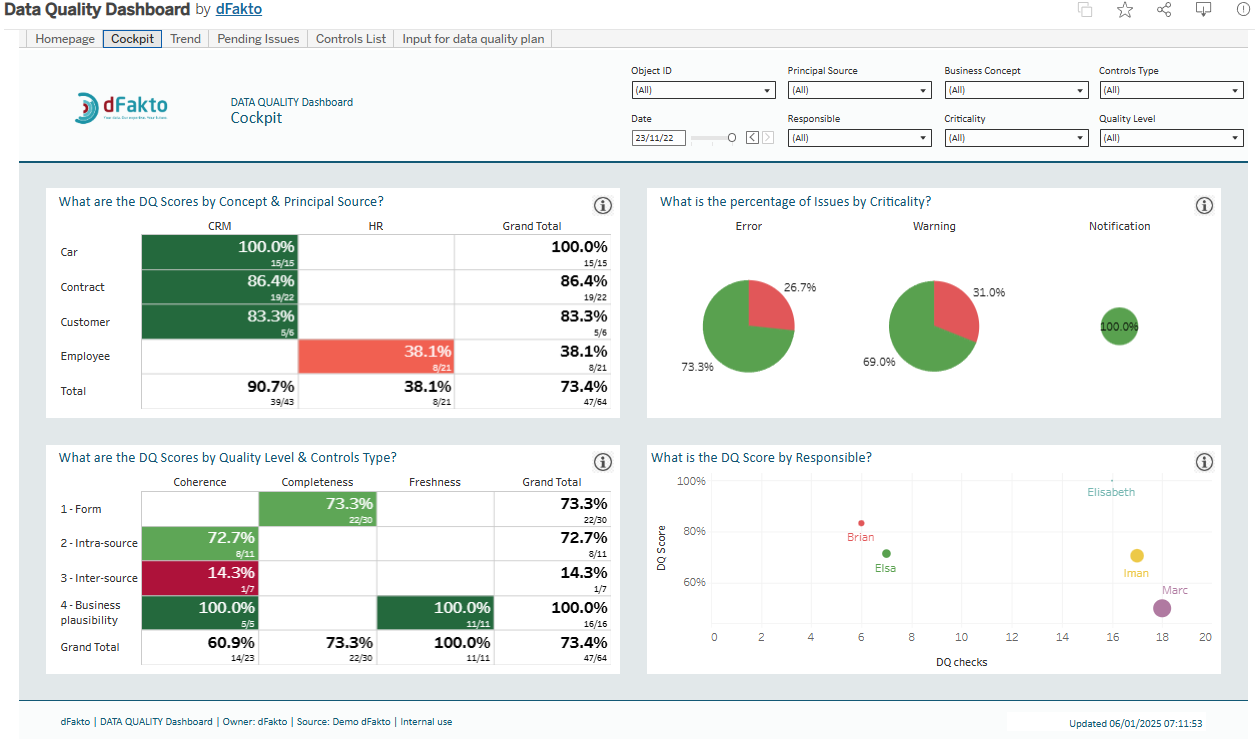Click the Car CRM 100.0% cell
The height and width of the screenshot is (739, 1255).
(219, 252)
